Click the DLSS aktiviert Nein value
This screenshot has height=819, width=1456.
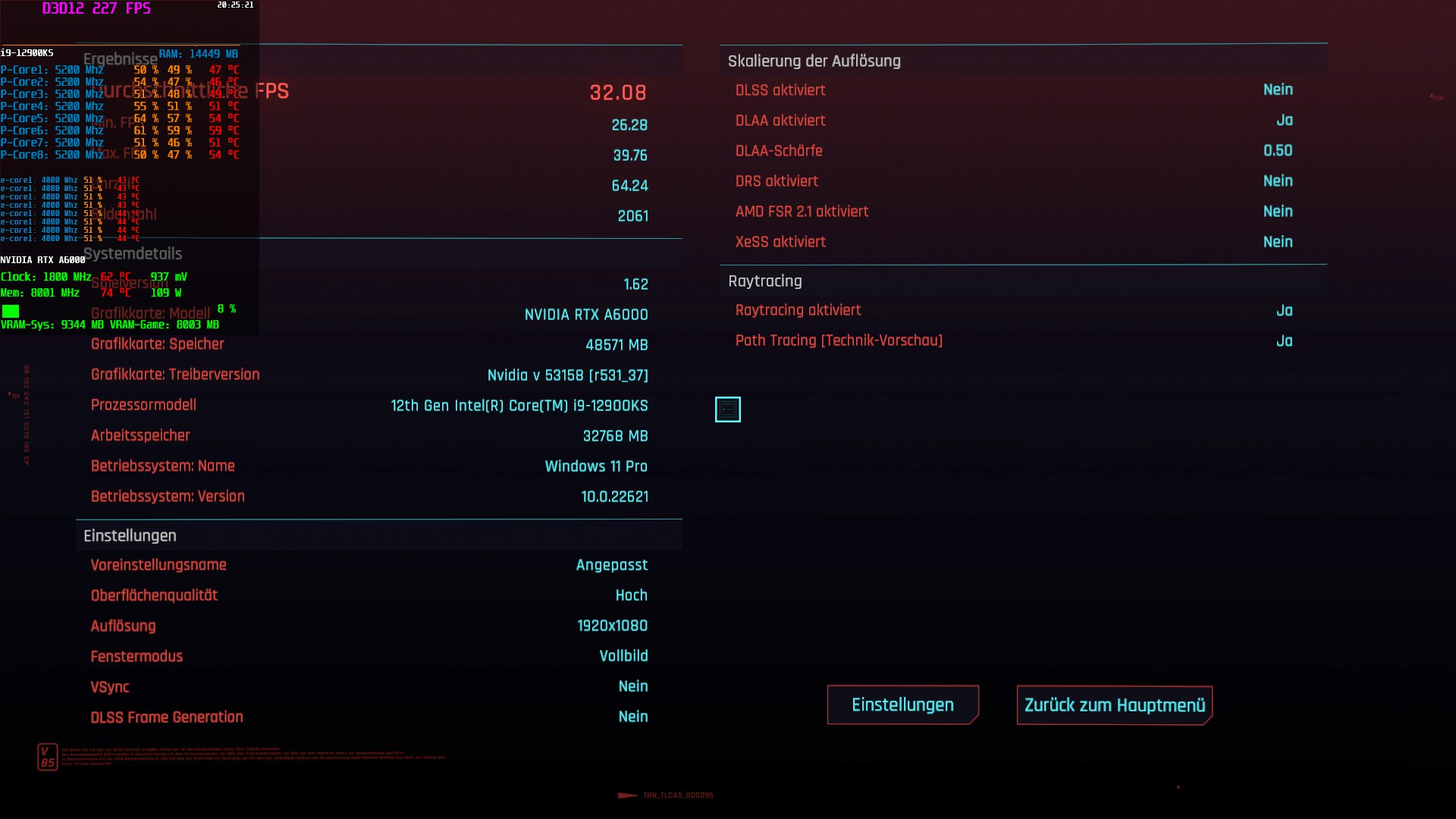click(1277, 90)
